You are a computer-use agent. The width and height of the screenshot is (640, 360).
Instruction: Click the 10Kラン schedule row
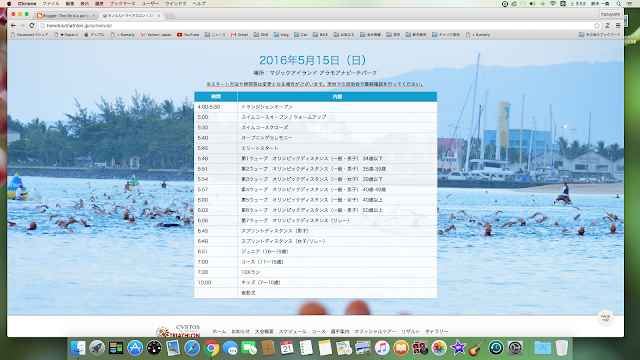click(x=316, y=272)
